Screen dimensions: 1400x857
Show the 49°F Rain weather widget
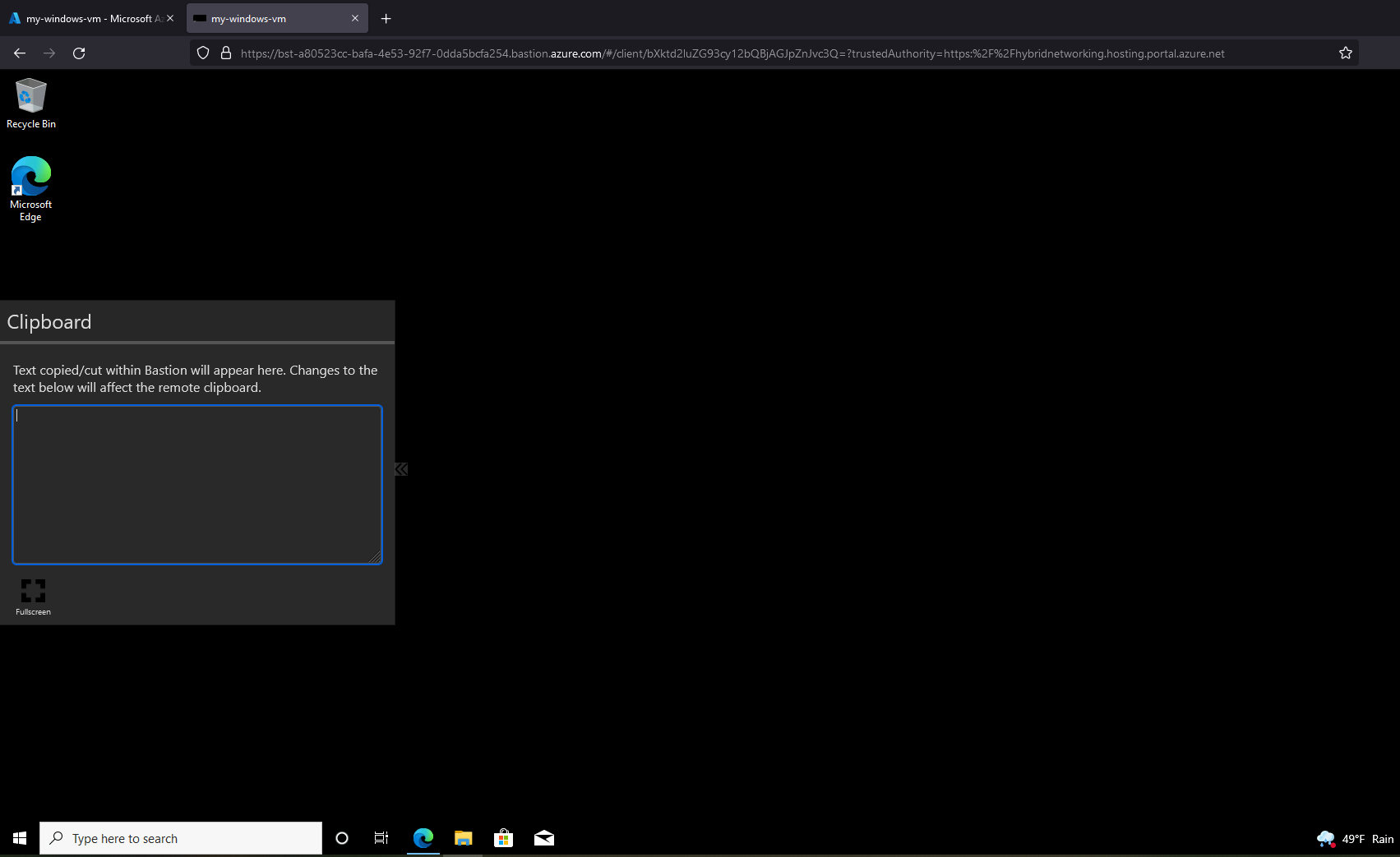pyautogui.click(x=1355, y=839)
